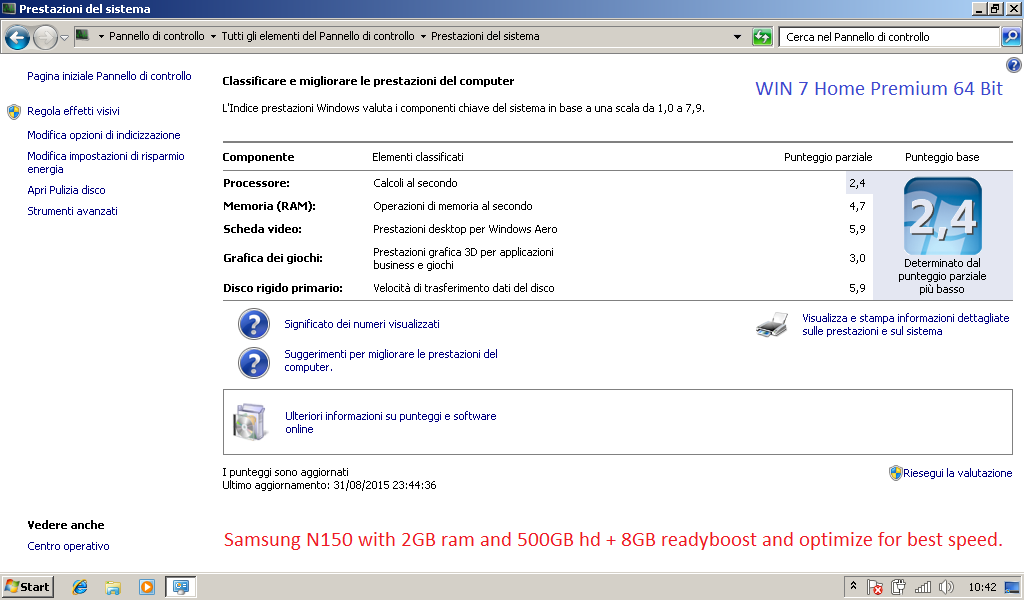Launch Windows Media Player from taskbar
Image resolution: width=1024 pixels, height=600 pixels.
(147, 587)
